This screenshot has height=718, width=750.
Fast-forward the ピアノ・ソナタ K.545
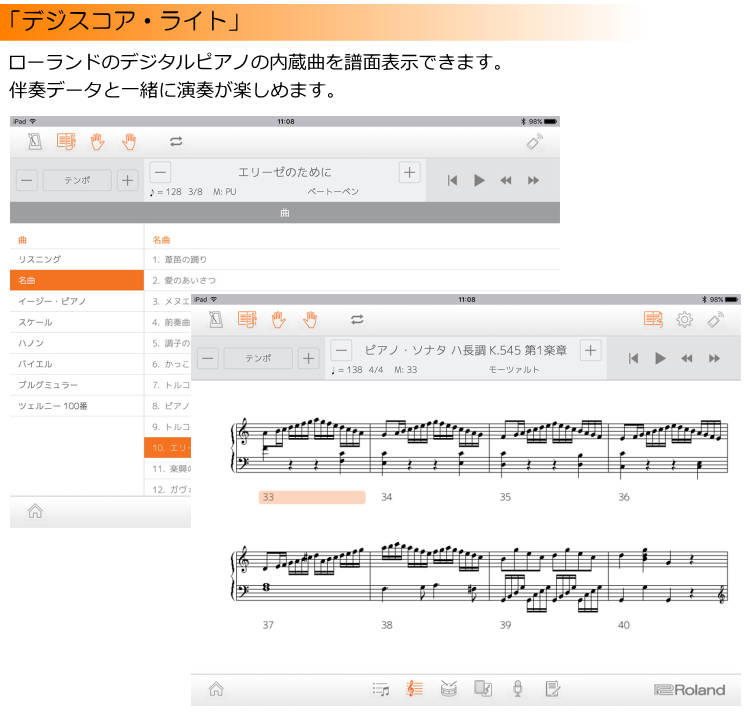715,358
